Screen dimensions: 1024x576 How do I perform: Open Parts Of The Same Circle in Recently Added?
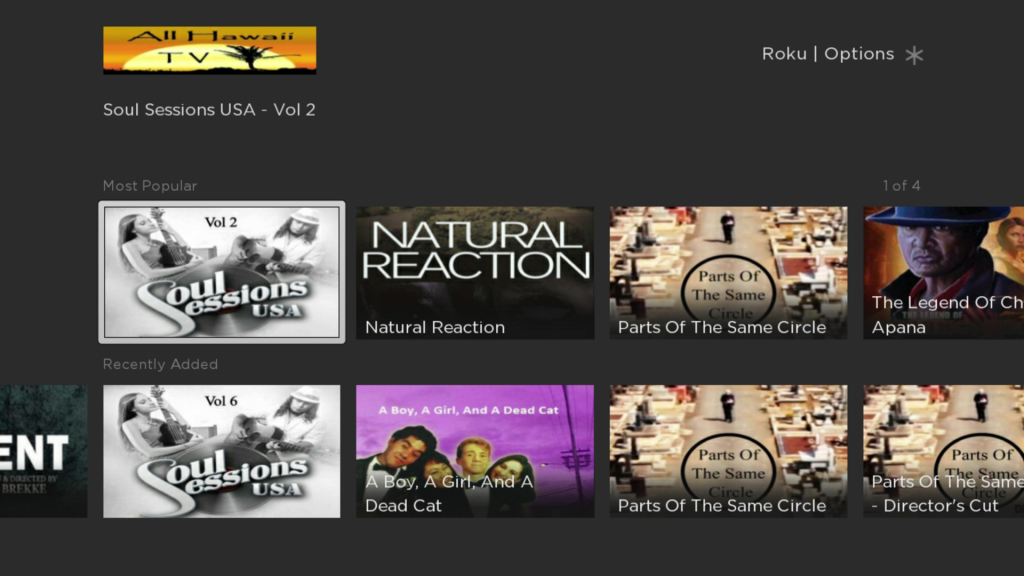point(728,451)
